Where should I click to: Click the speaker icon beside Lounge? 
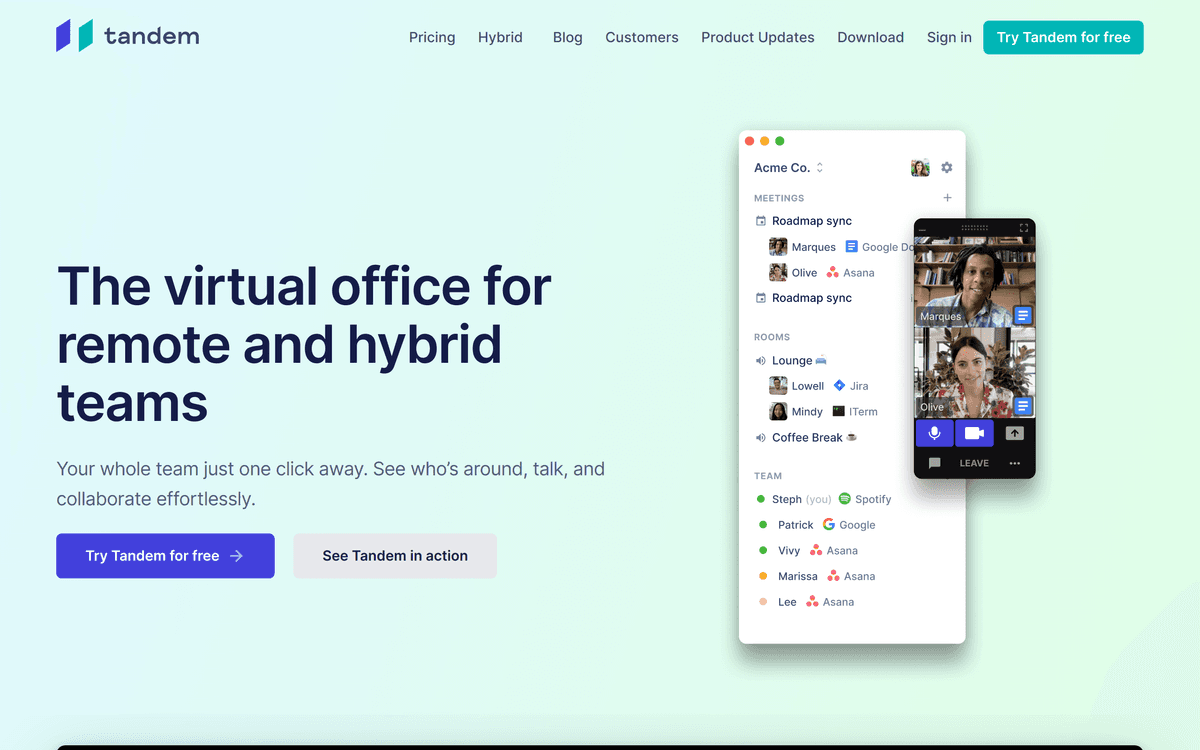point(761,361)
